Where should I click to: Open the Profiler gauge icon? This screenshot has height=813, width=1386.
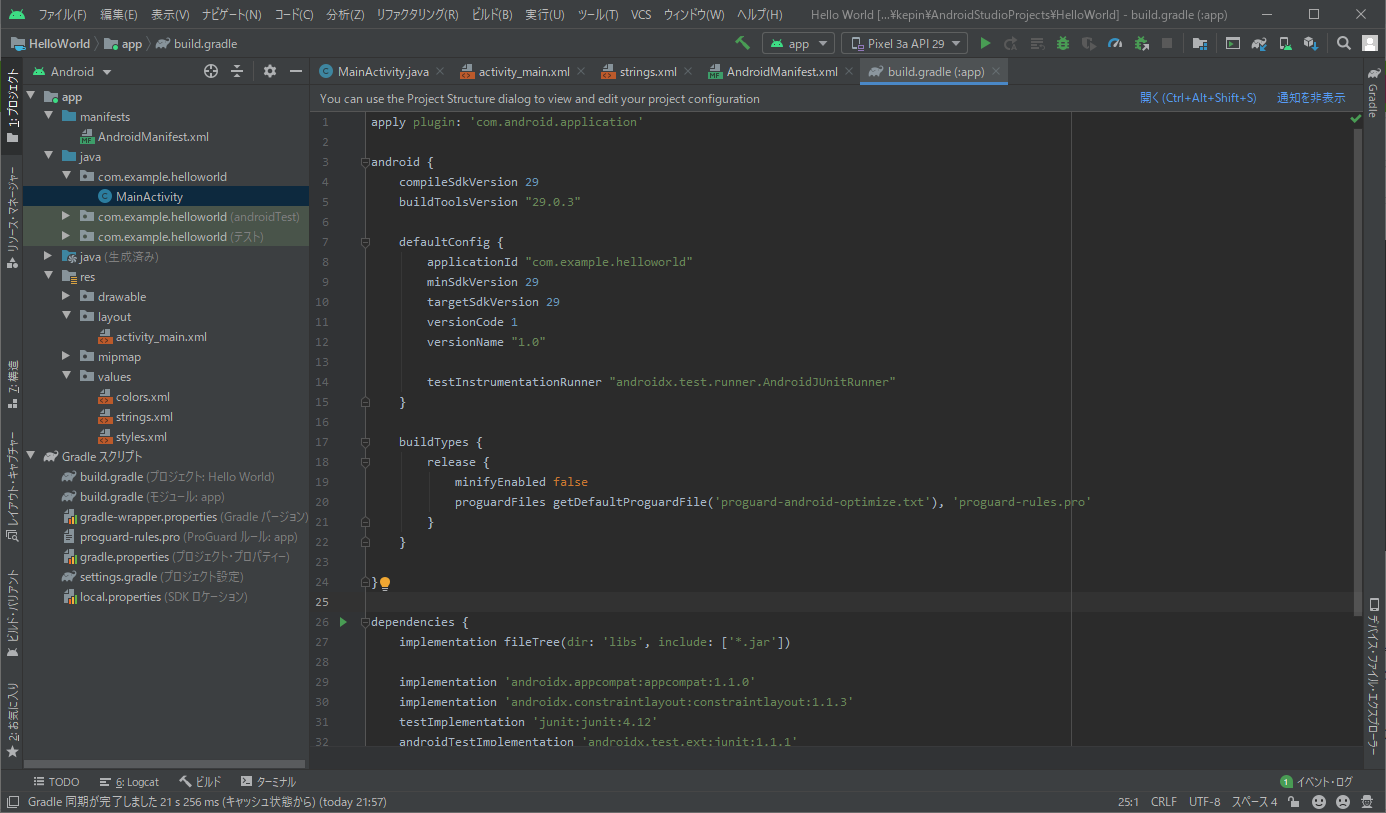[x=1115, y=43]
